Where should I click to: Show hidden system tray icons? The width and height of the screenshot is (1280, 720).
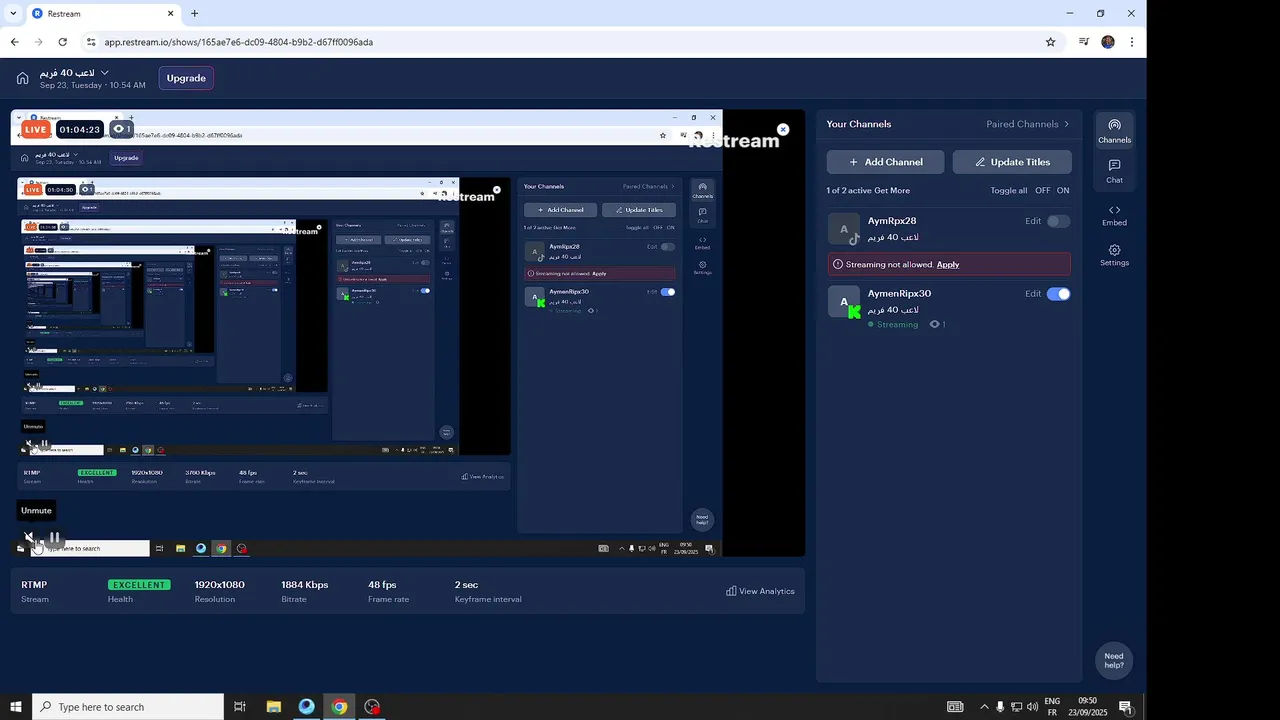click(x=983, y=707)
